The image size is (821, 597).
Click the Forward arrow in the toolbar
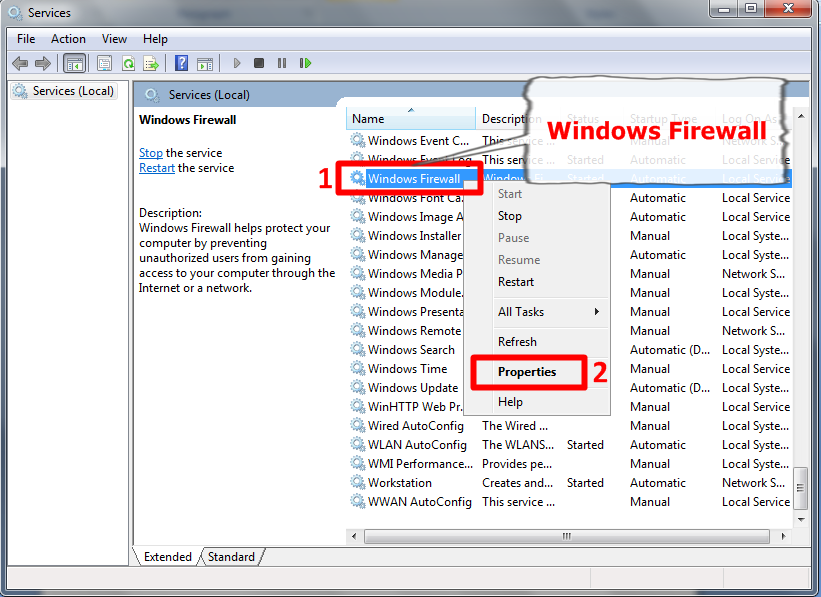pyautogui.click(x=43, y=63)
